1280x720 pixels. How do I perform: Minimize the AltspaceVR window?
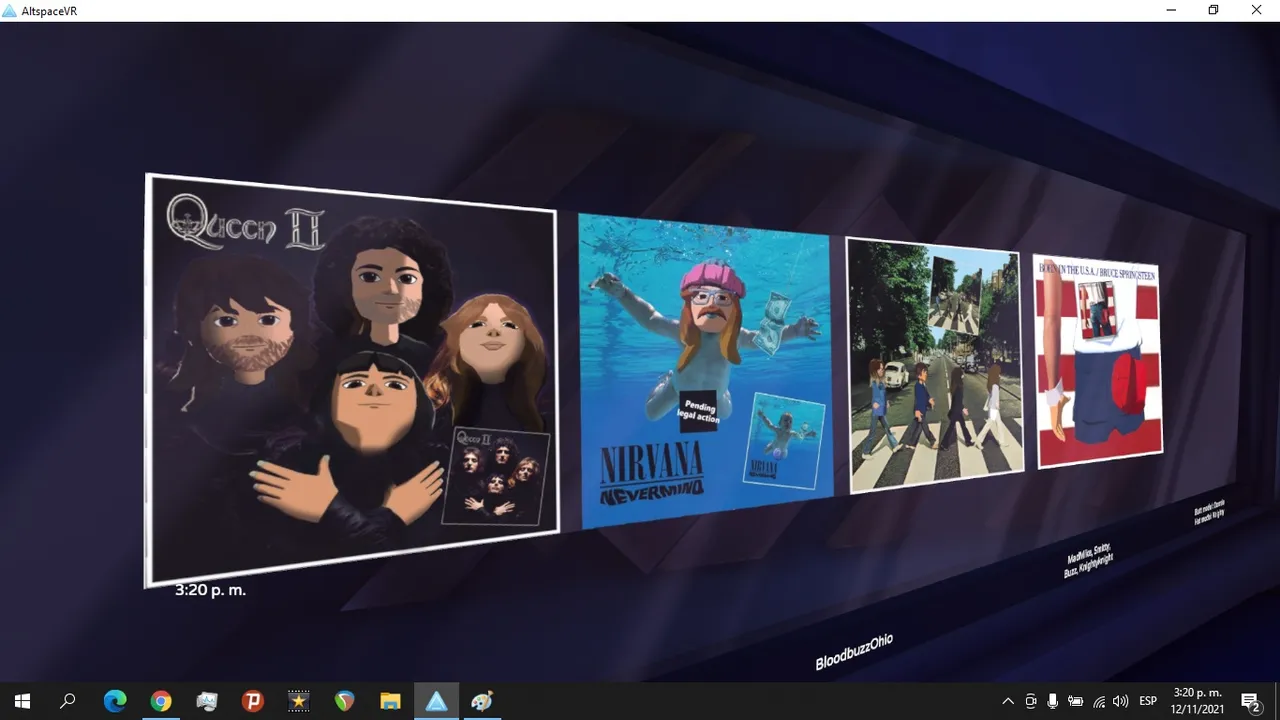(x=1171, y=10)
